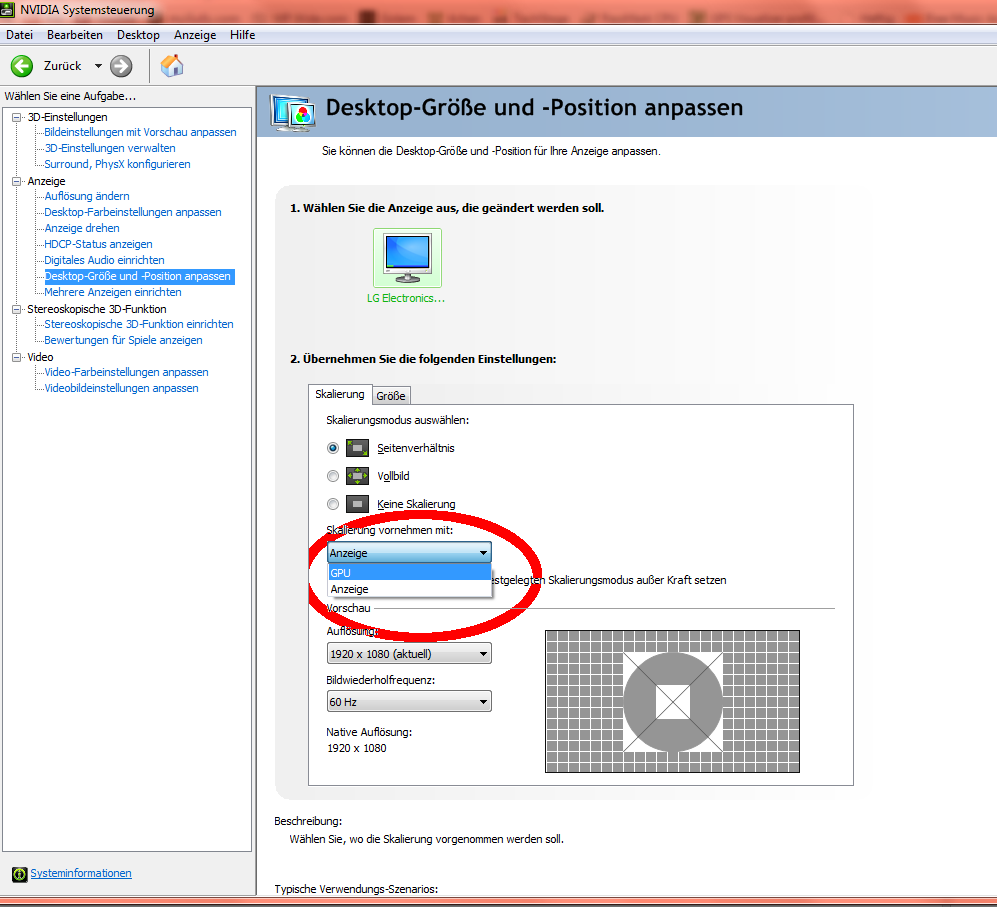
Task: Open Videobildeinstellungen anpassen
Action: (121, 388)
